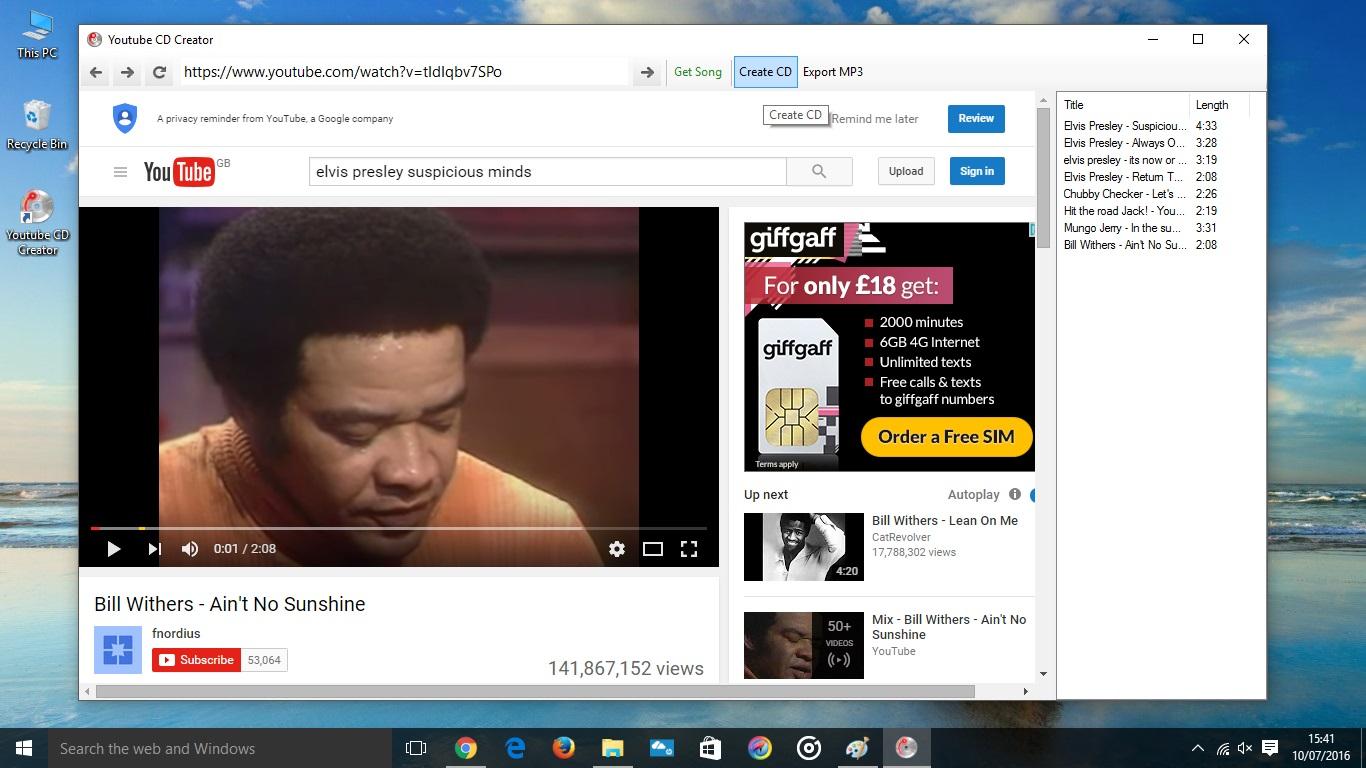Open the YouTube hamburger guide menu
Image resolution: width=1366 pixels, height=768 pixels.
click(x=120, y=172)
